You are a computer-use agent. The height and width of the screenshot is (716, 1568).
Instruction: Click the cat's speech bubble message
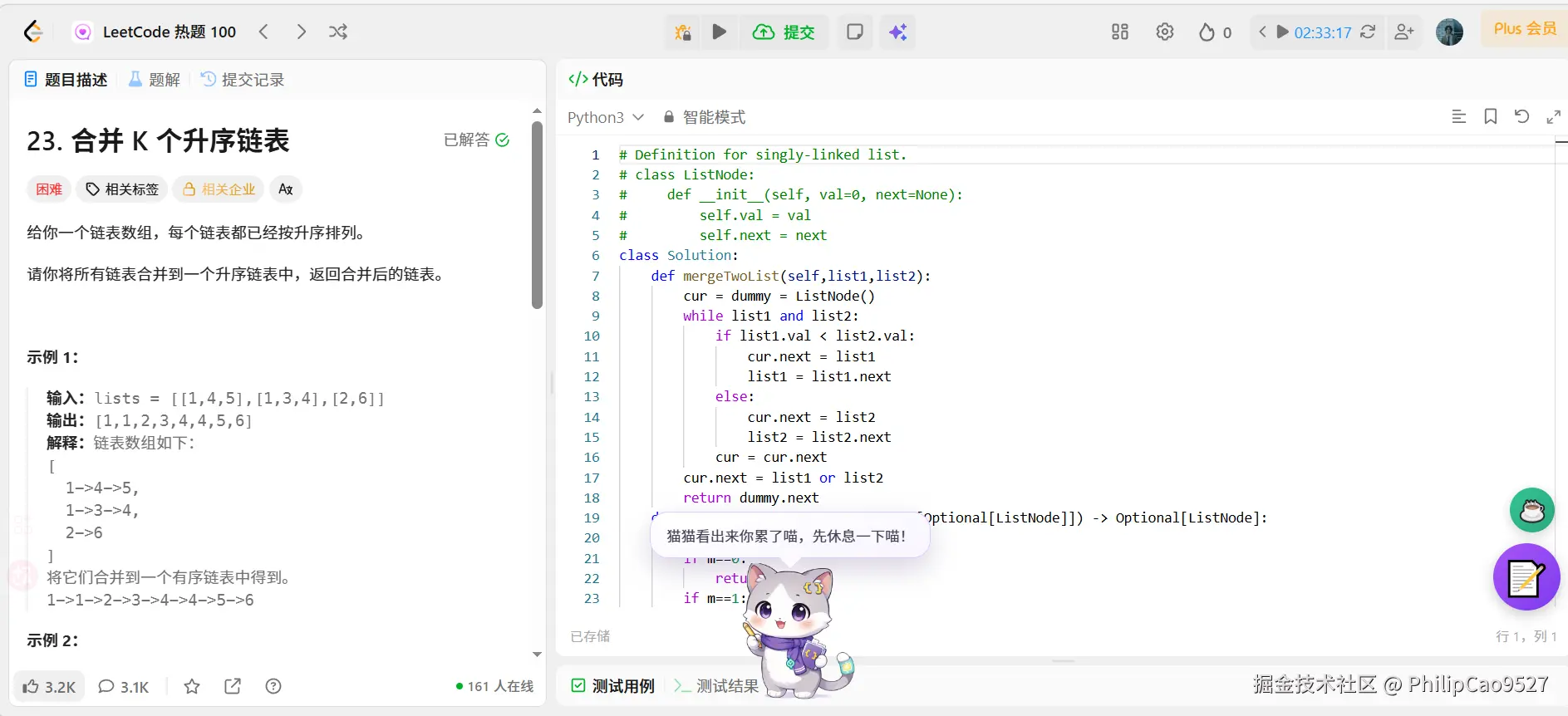tap(789, 537)
